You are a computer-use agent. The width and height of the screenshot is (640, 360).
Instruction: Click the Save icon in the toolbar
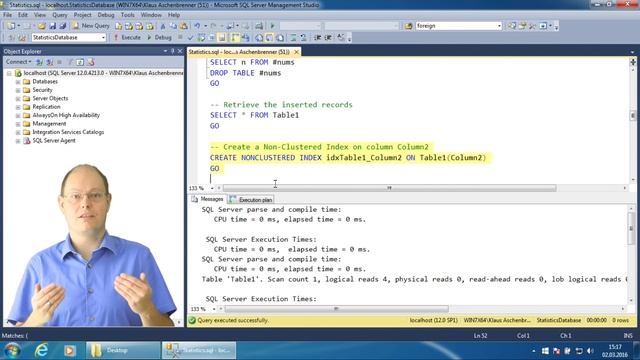pos(52,26)
